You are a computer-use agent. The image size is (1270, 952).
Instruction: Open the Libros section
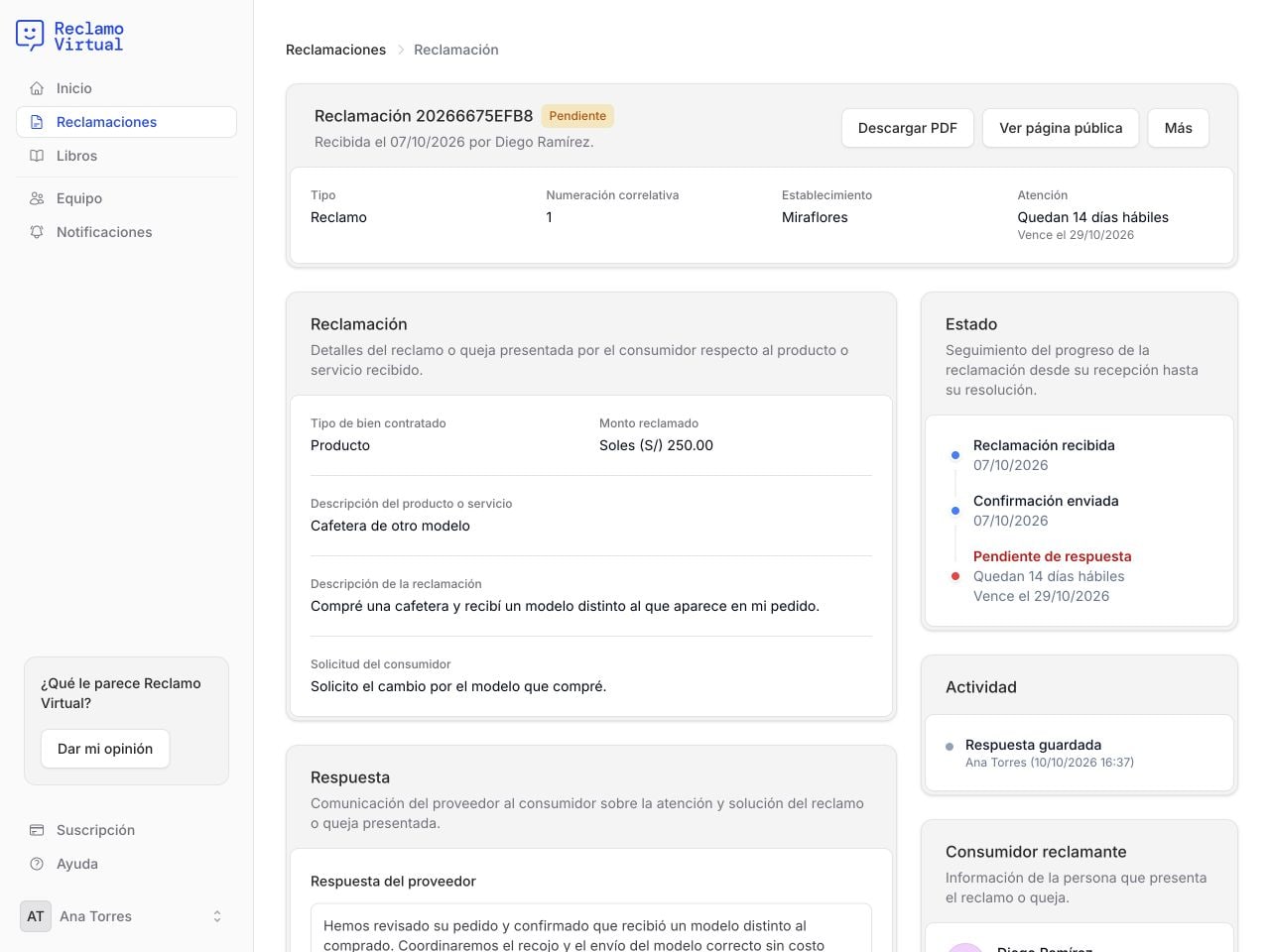(x=126, y=156)
